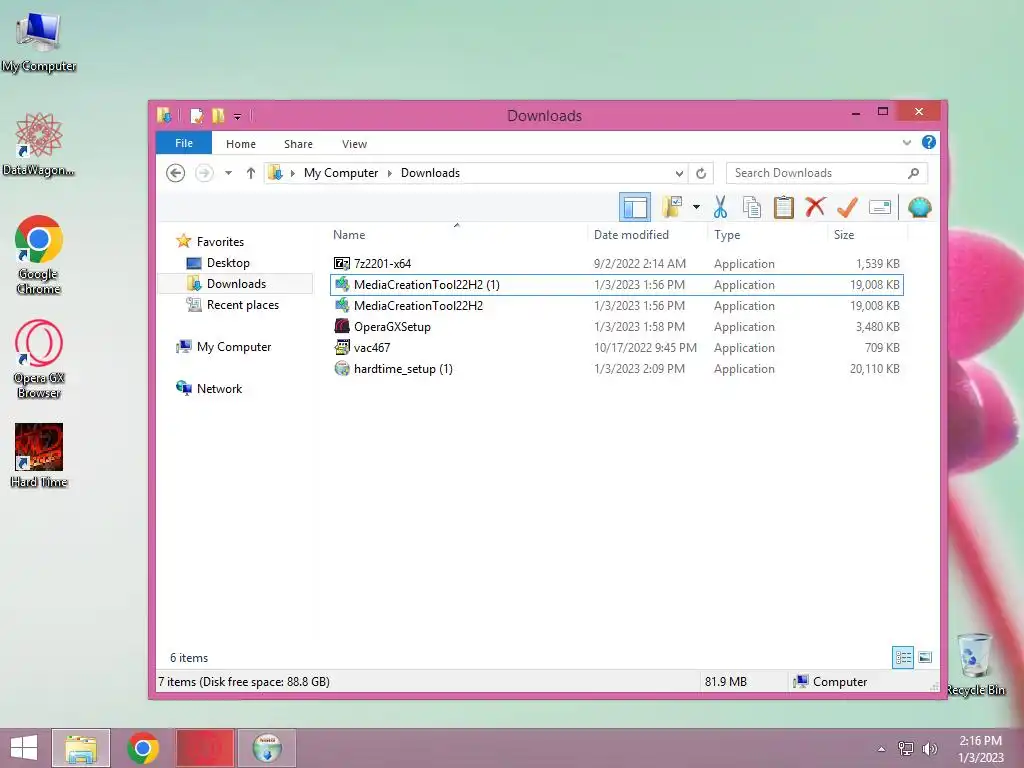Viewport: 1024px width, 768px height.
Task: Switch to the Share ribbon tab
Action: [x=298, y=144]
